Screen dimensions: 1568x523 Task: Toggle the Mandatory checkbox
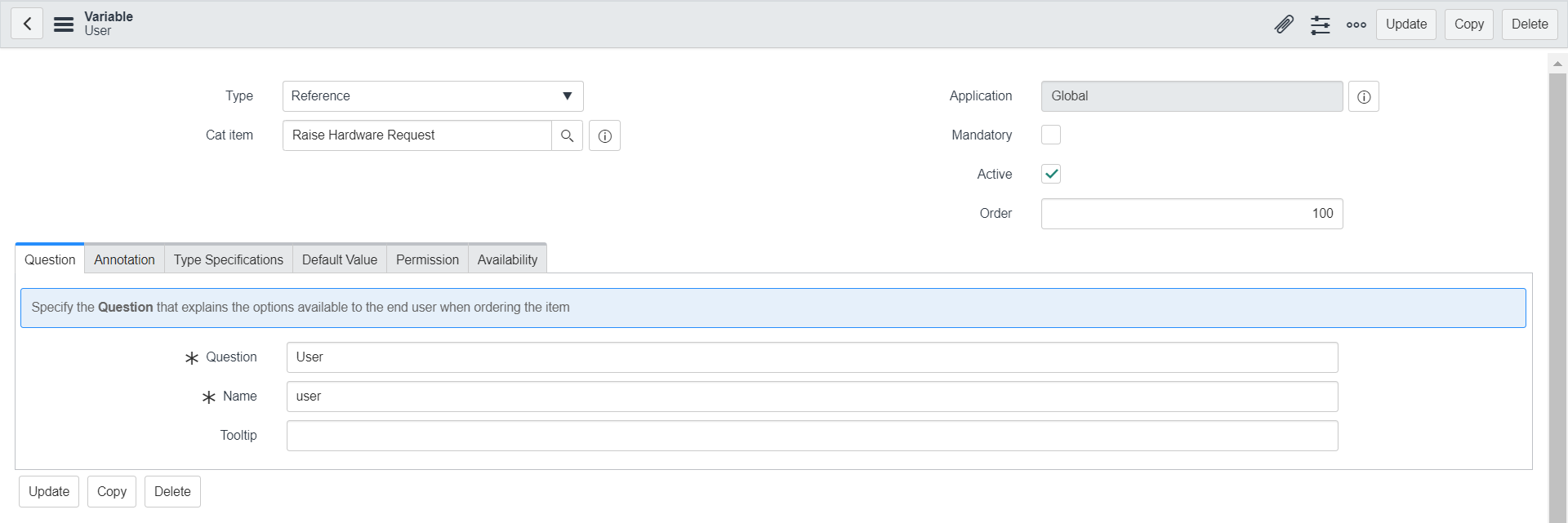pos(1051,135)
